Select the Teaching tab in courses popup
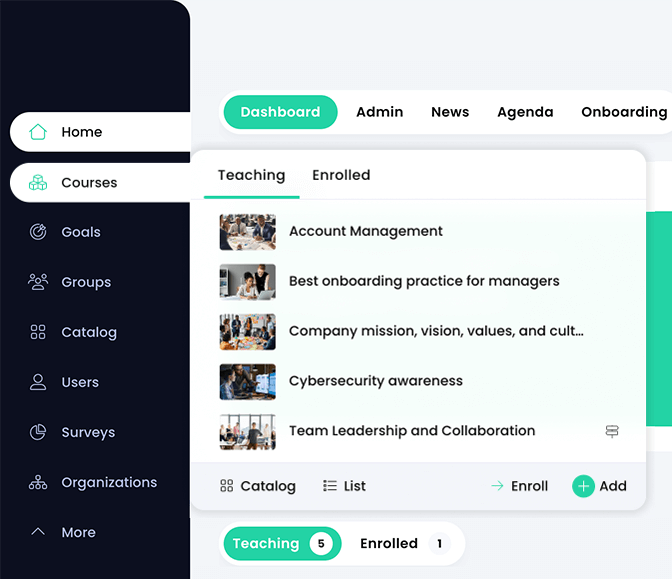The width and height of the screenshot is (672, 579). pyautogui.click(x=252, y=175)
